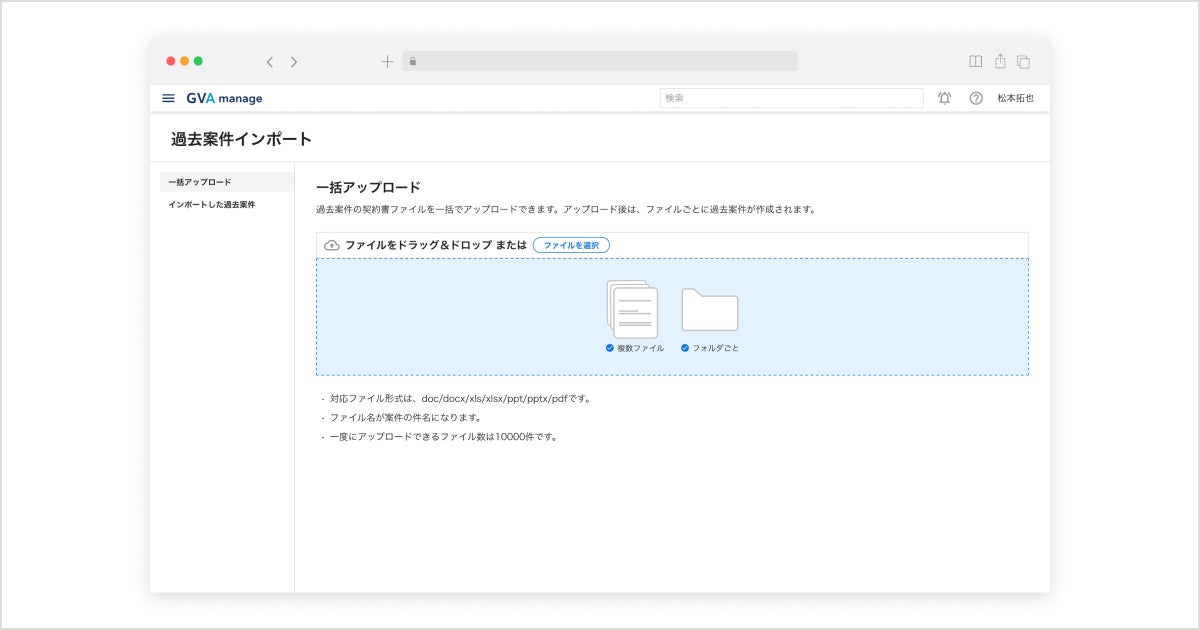Click the フォルダごと check mark
1200x630 pixels.
coord(685,348)
